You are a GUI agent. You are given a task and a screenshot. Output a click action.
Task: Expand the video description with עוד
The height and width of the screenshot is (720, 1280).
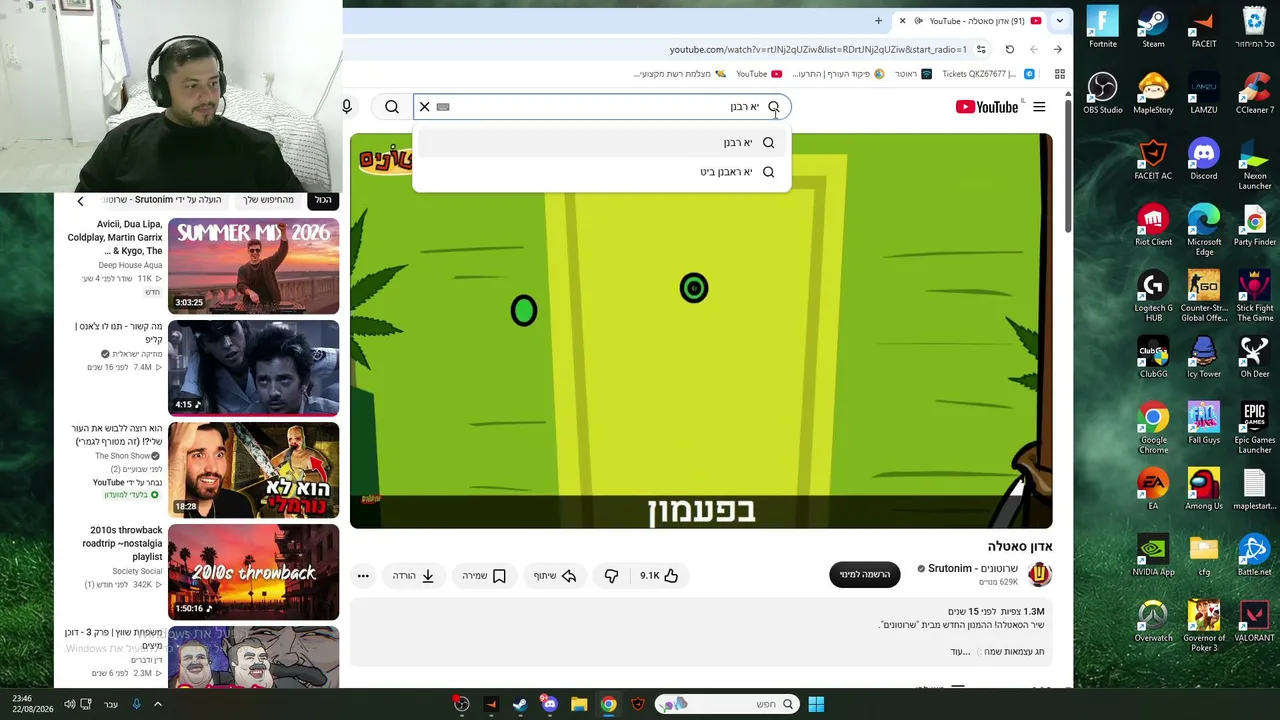961,652
